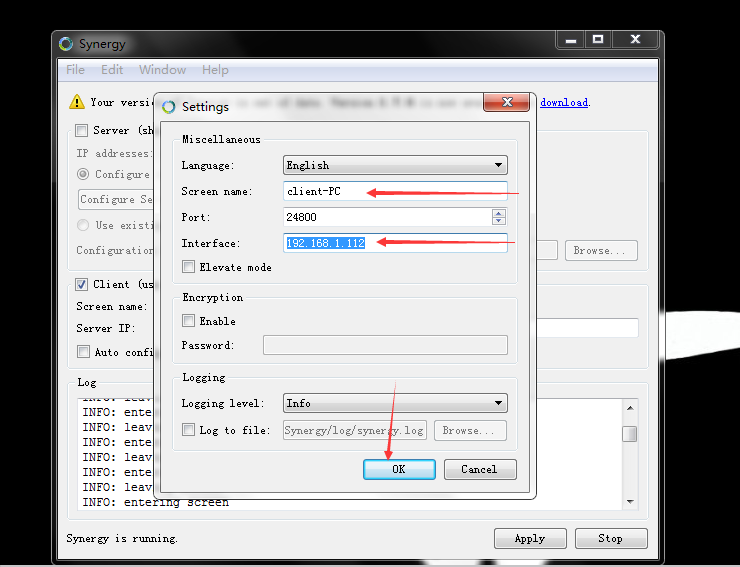The height and width of the screenshot is (567, 740).
Task: Click the log scrollbar up arrow
Action: pyautogui.click(x=630, y=407)
